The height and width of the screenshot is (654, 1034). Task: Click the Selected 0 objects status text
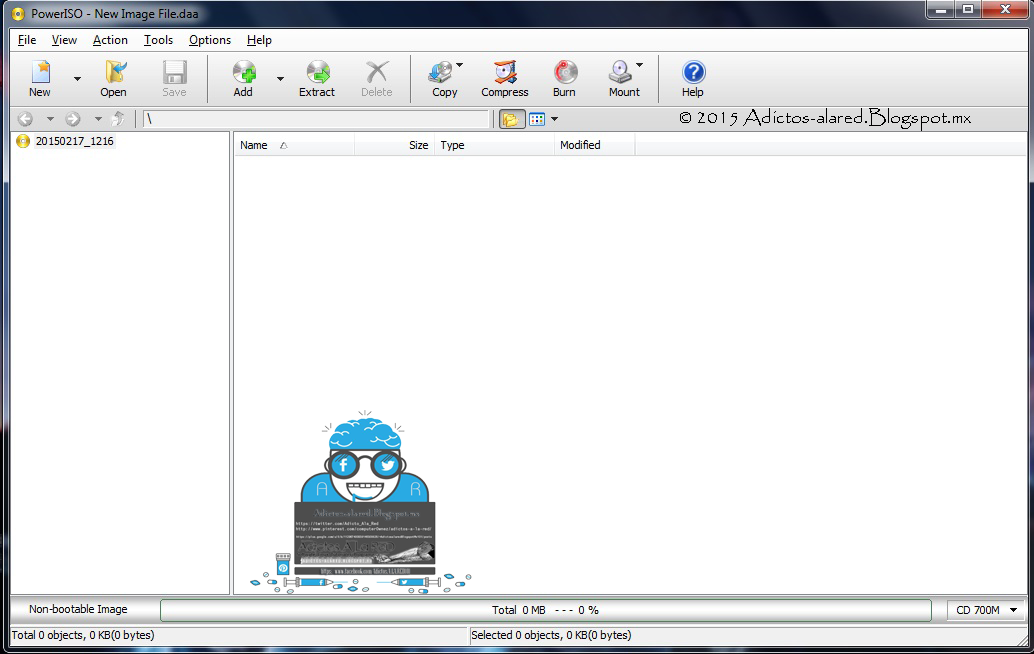[551, 636]
